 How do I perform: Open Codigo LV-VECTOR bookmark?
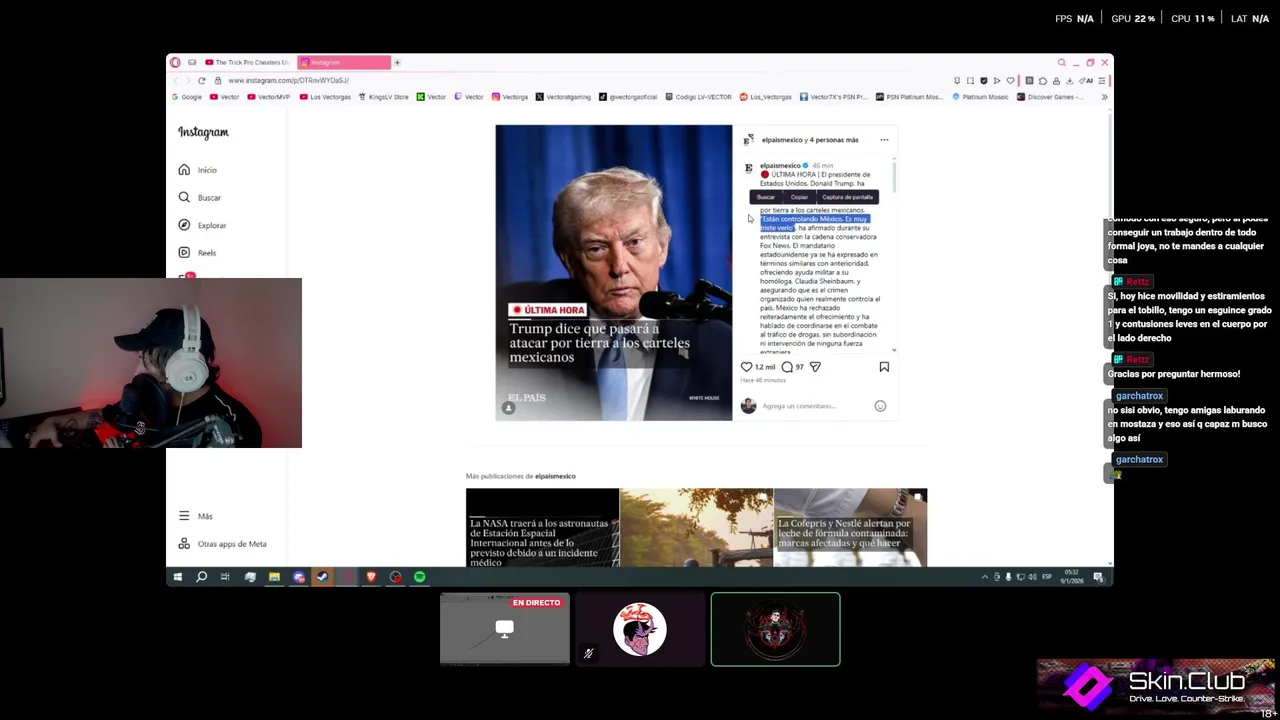(698, 97)
